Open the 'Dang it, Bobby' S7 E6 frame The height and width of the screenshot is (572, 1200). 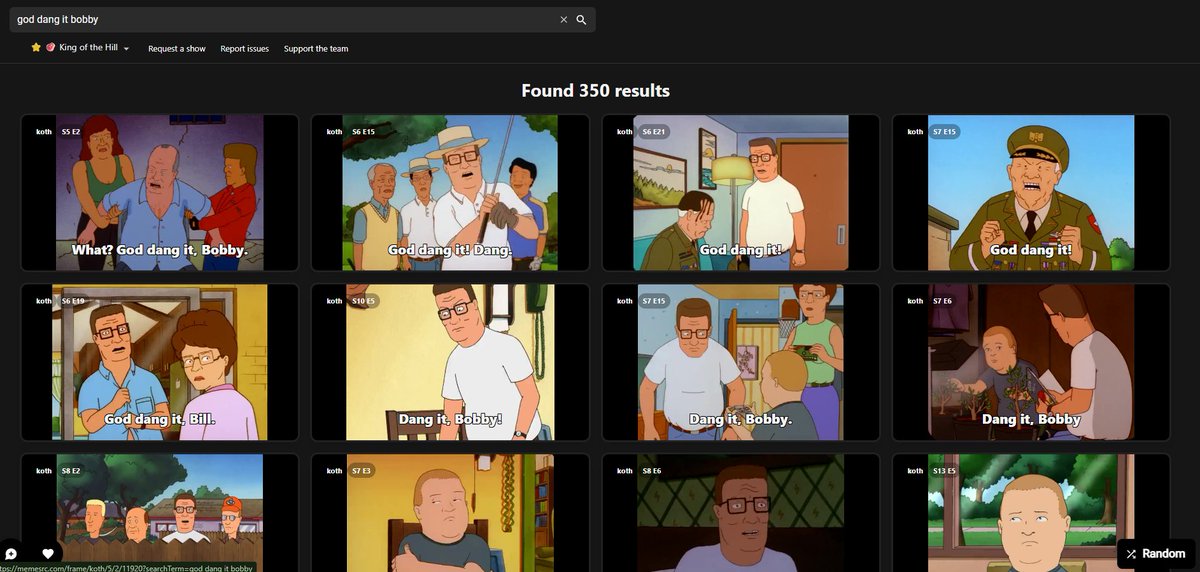(x=1031, y=362)
